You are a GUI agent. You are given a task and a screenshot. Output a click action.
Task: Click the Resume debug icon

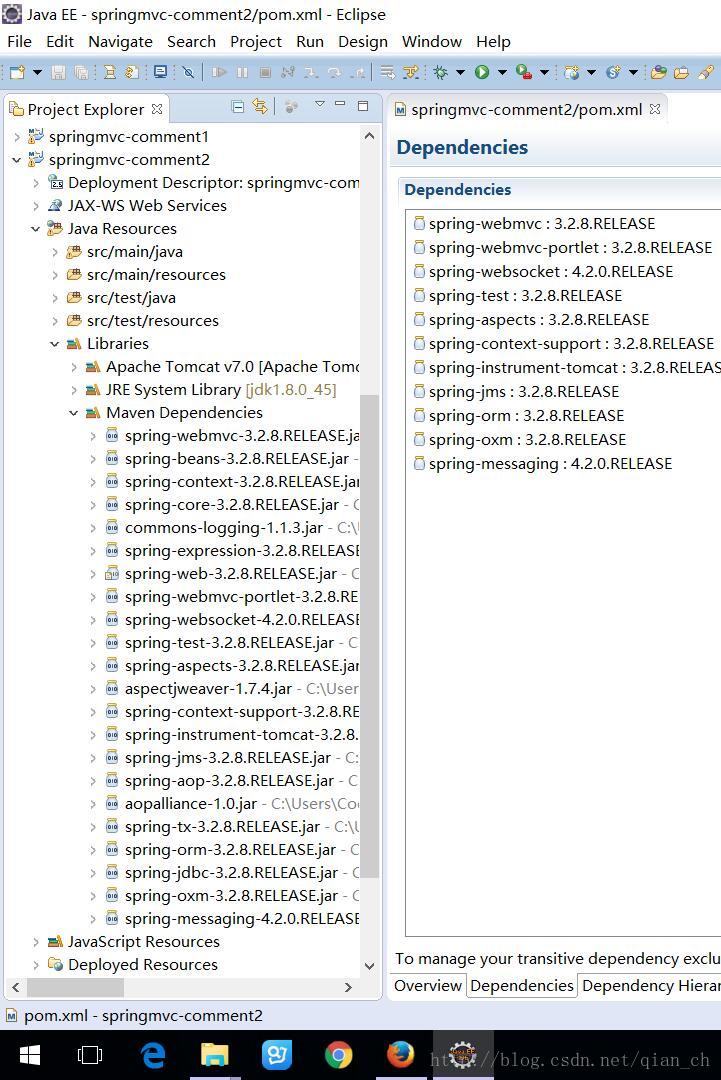219,72
